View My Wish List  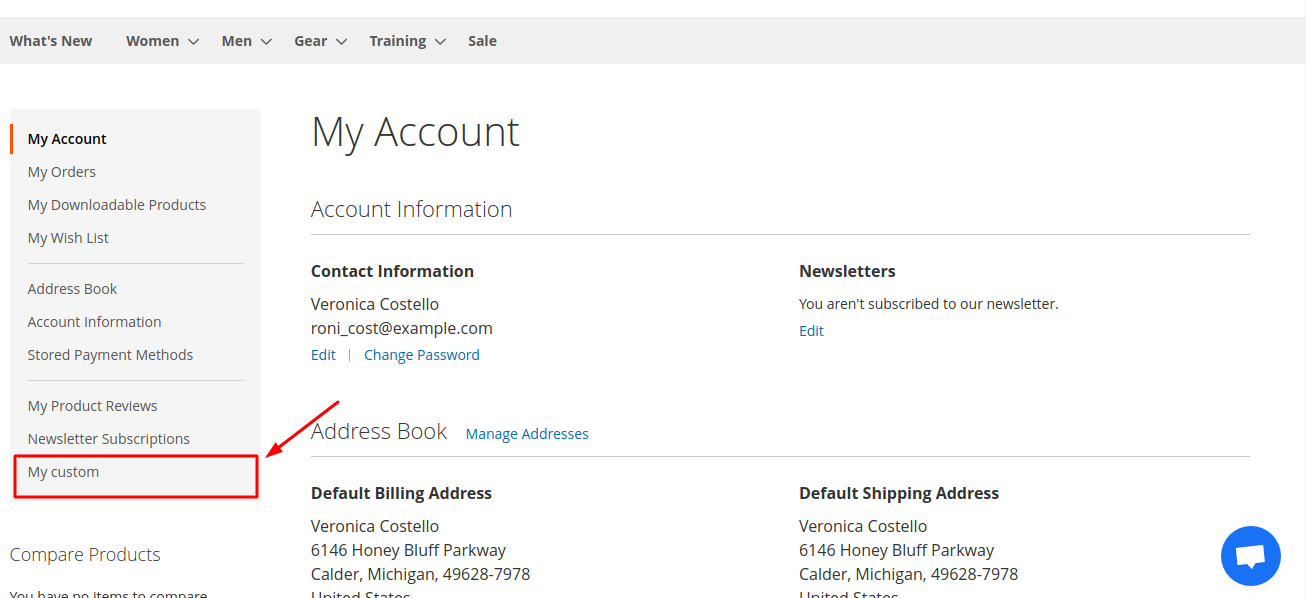pos(68,237)
